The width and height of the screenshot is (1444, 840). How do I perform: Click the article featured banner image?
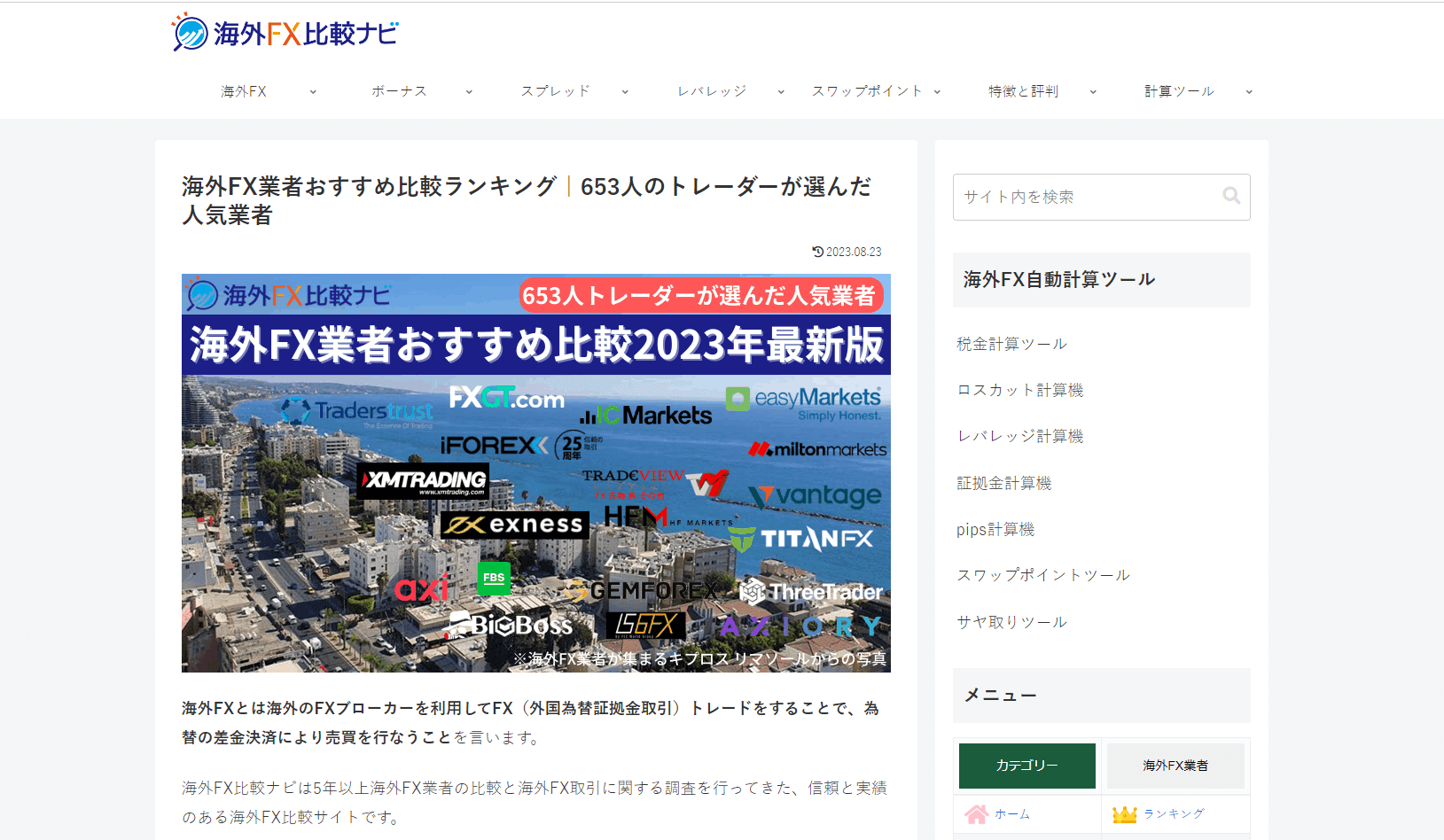pos(536,473)
